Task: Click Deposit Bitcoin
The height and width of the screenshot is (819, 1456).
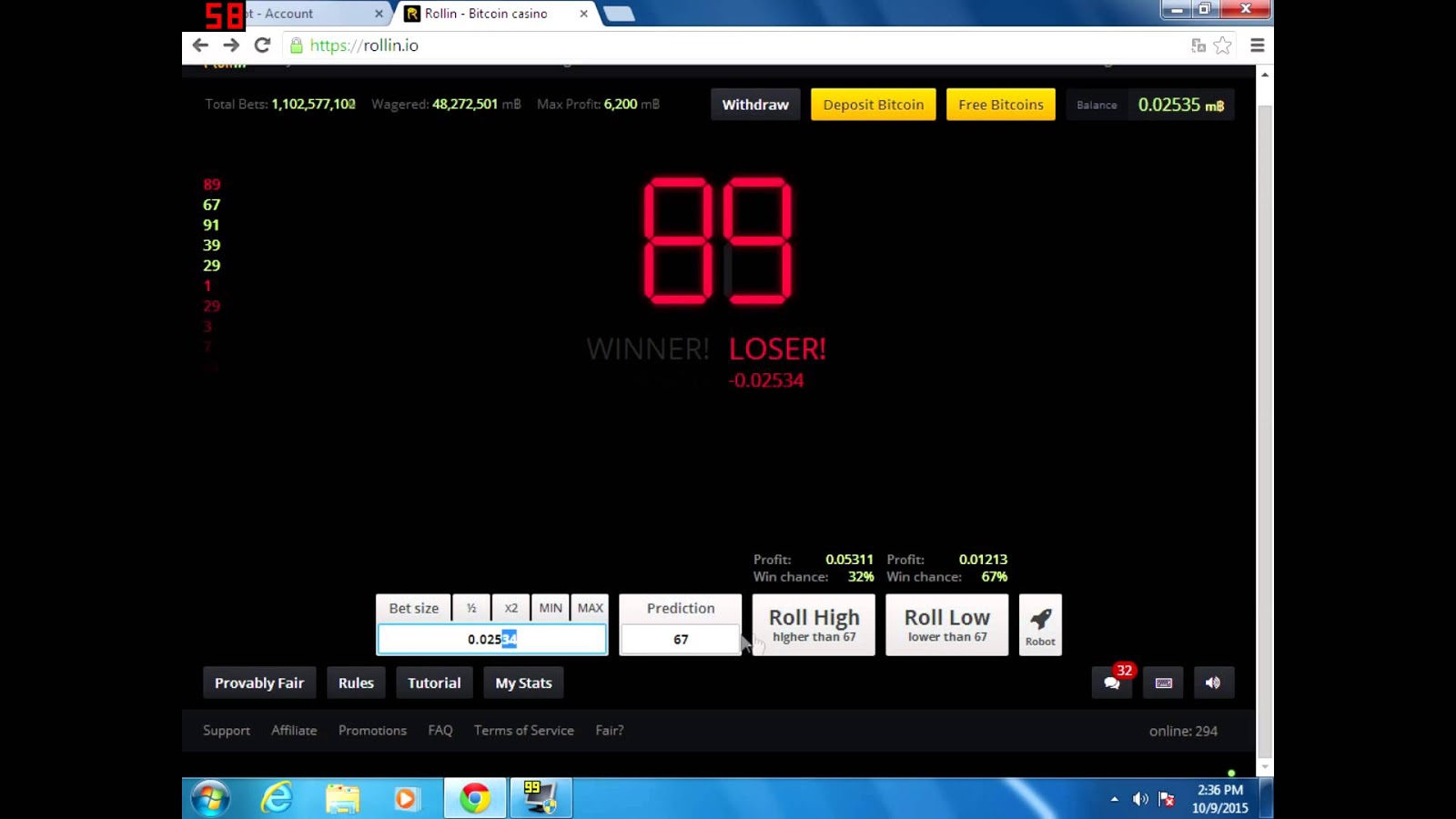Action: pos(874,105)
